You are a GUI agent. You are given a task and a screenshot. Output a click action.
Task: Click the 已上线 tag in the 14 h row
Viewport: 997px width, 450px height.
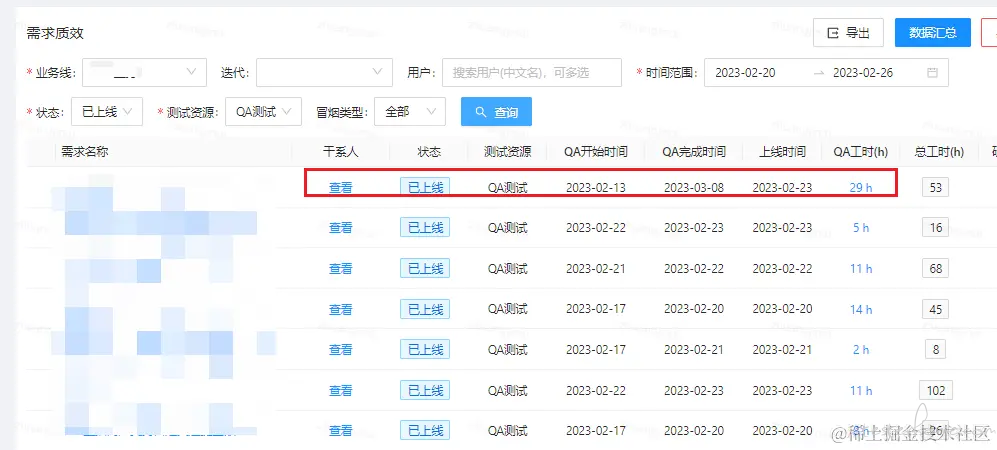point(425,309)
